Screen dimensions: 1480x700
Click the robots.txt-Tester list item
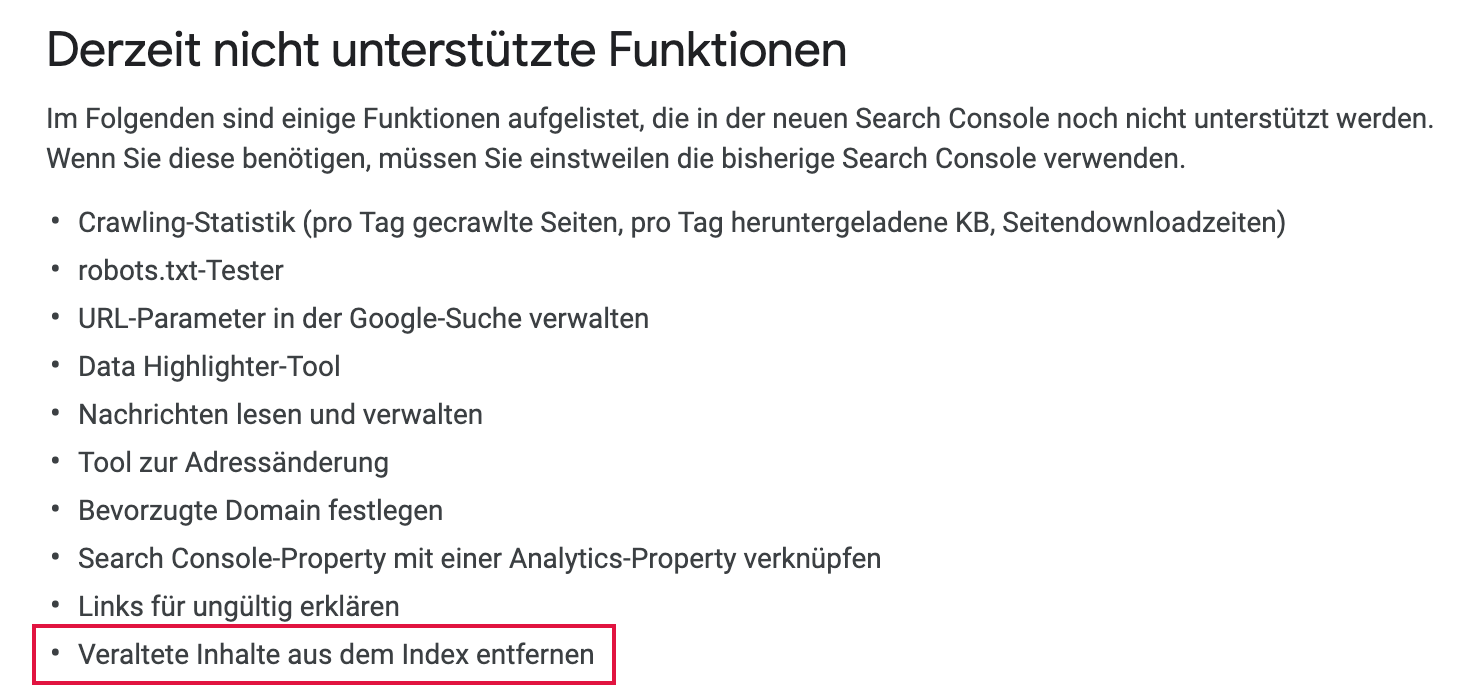click(x=181, y=270)
